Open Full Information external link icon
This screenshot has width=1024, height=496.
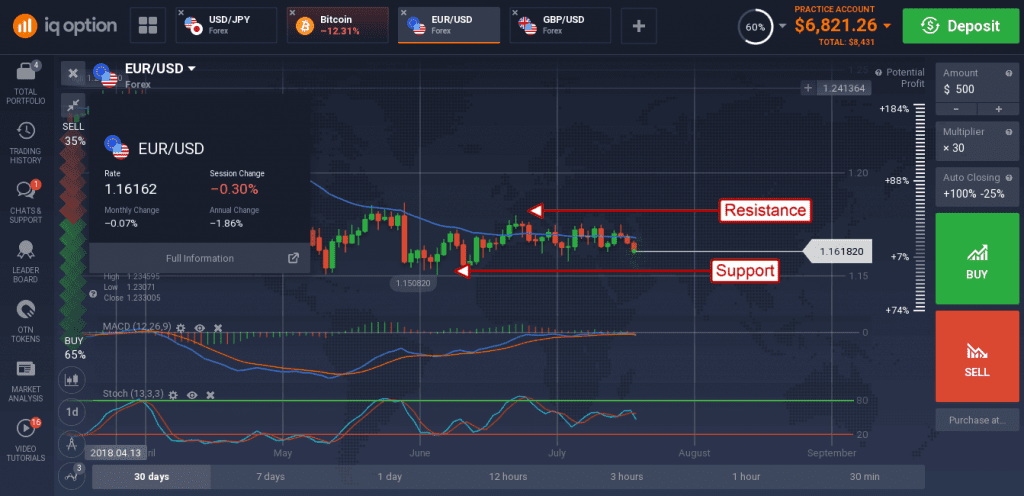293,258
